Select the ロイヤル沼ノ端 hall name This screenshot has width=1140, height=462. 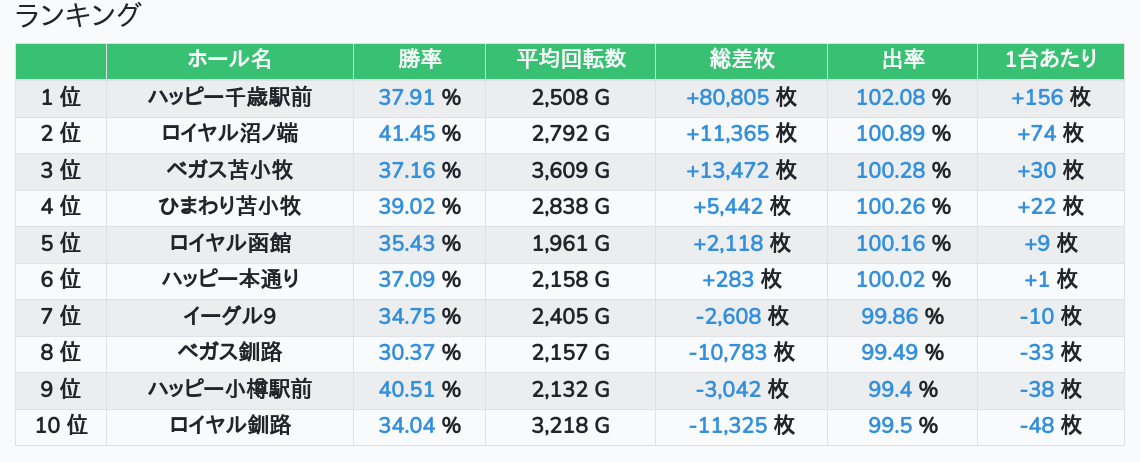pyautogui.click(x=229, y=134)
